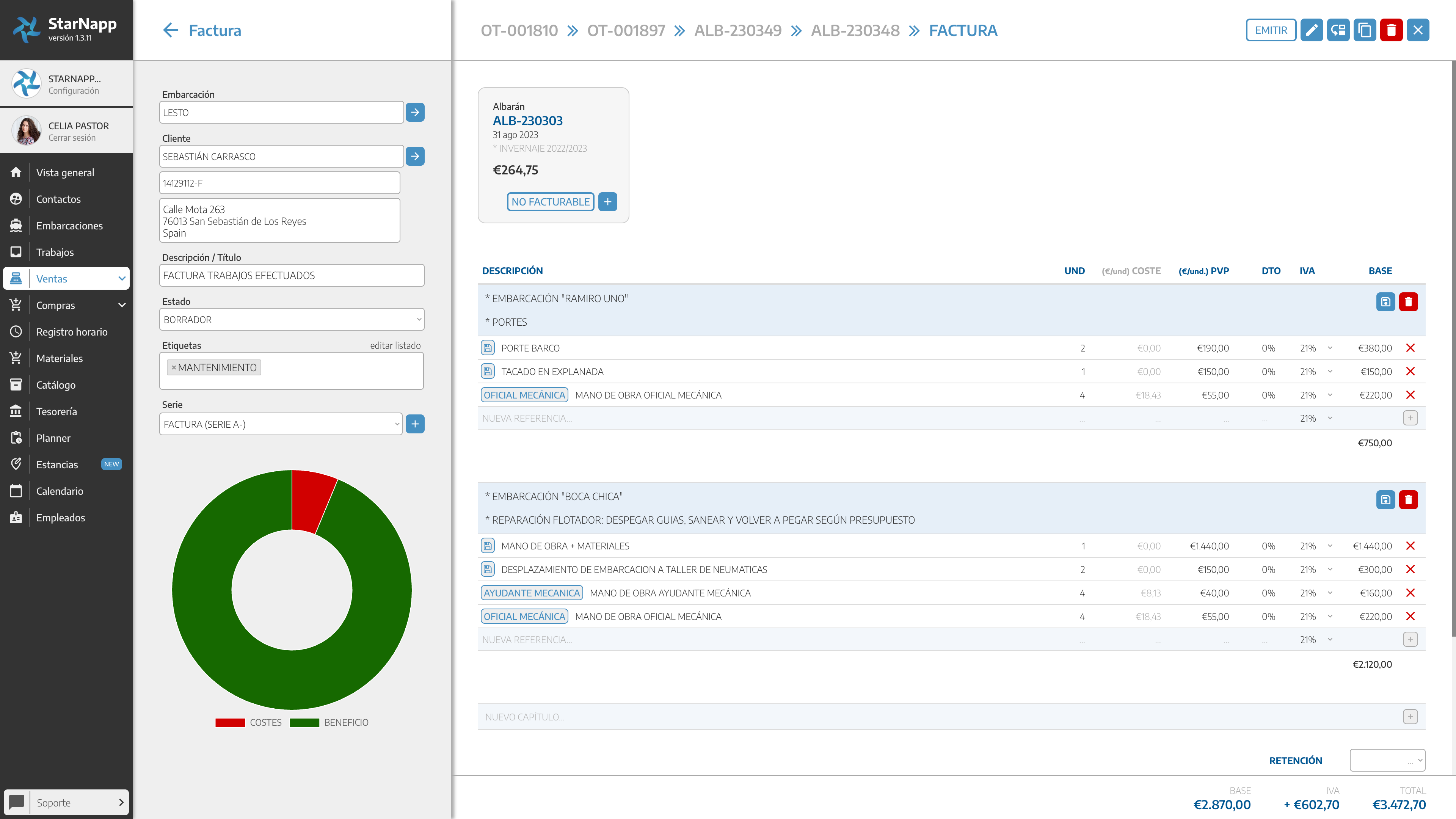Open embarcación LESTO with arrow button
Screen dimensions: 1456x819
415,113
